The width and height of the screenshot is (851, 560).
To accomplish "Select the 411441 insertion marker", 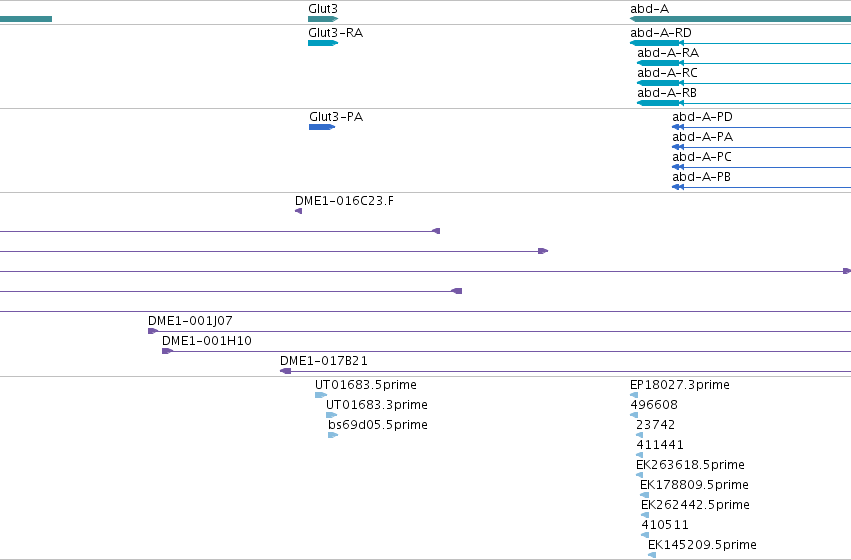I will 639,455.
